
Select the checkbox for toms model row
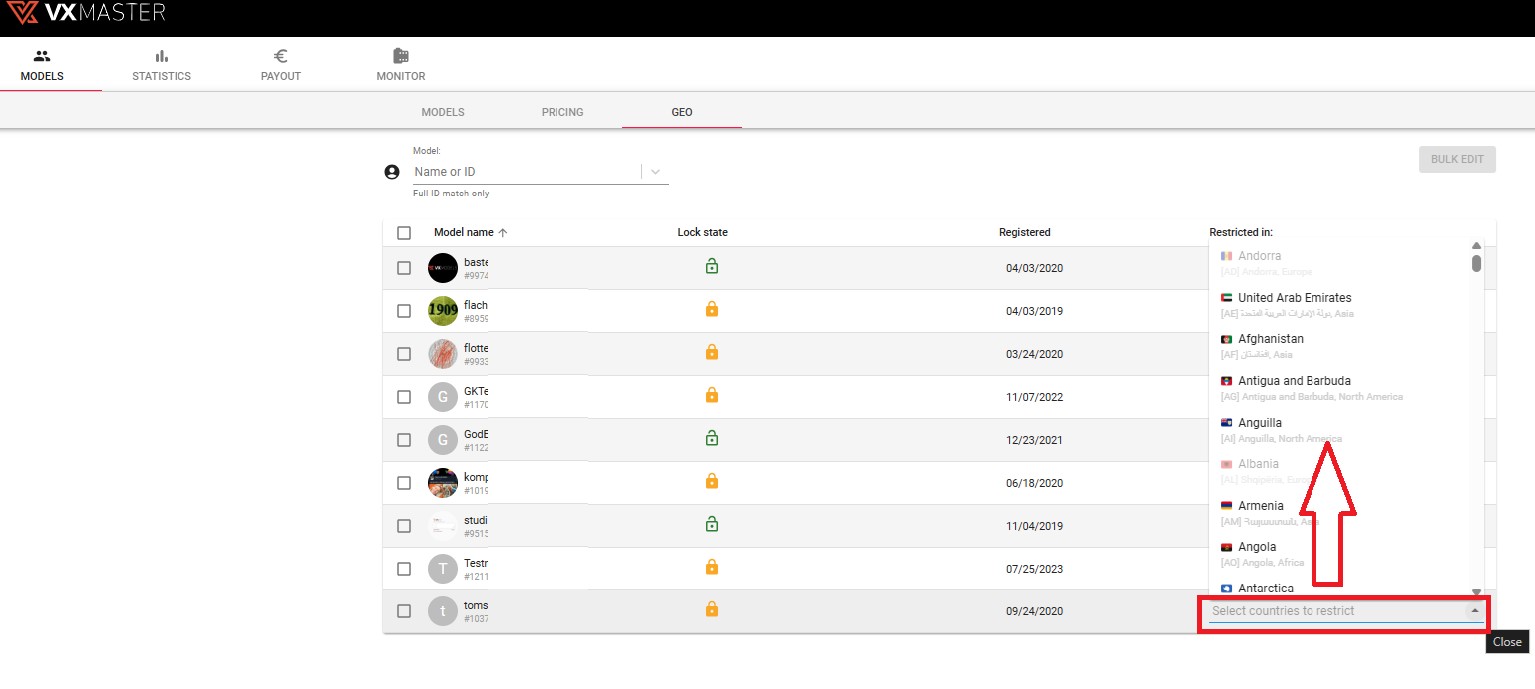tap(404, 611)
